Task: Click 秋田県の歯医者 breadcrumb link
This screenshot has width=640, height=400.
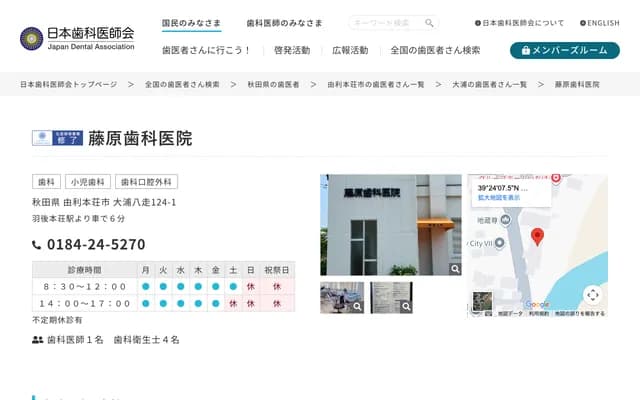Action: click(273, 85)
